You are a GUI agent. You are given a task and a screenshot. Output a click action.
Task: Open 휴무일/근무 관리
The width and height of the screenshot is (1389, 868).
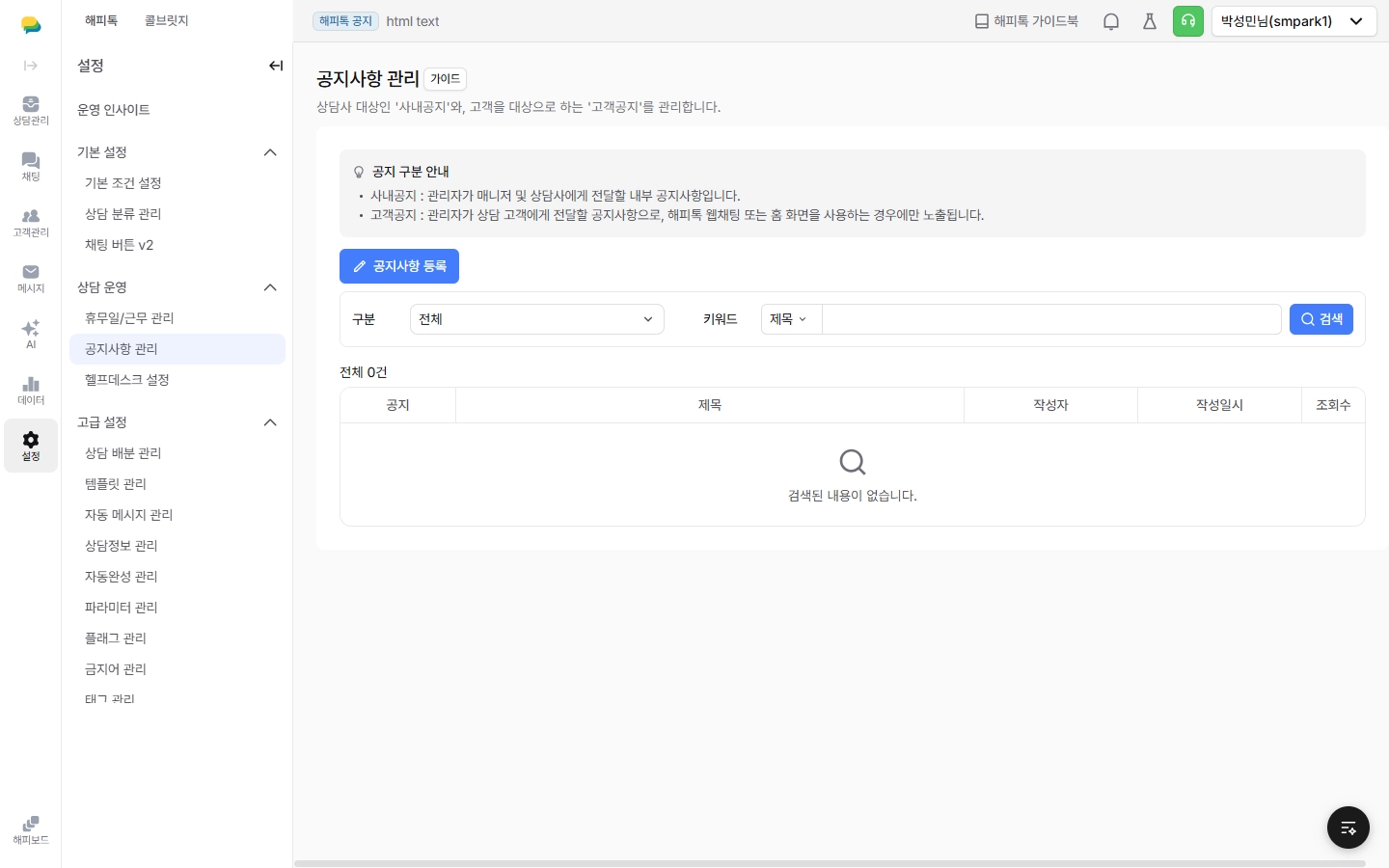(177, 318)
